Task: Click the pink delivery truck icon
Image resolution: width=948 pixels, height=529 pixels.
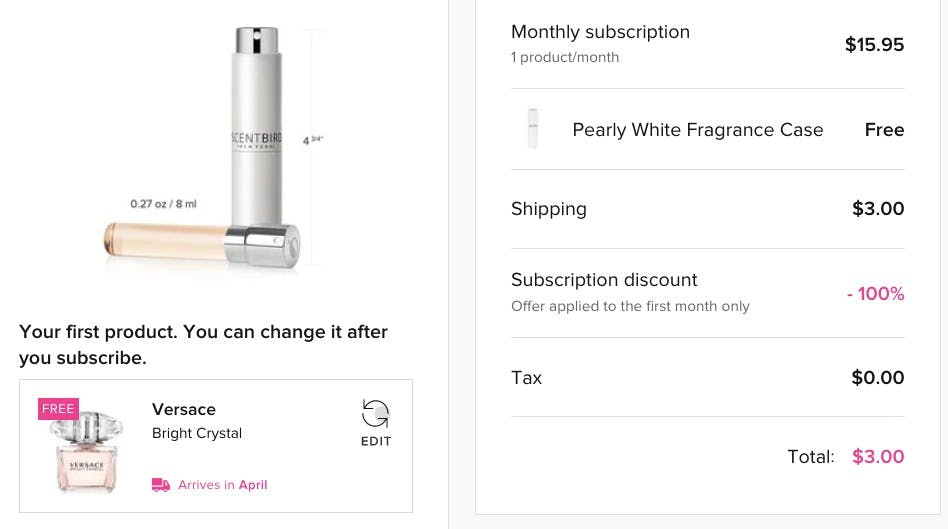Action: tap(161, 485)
